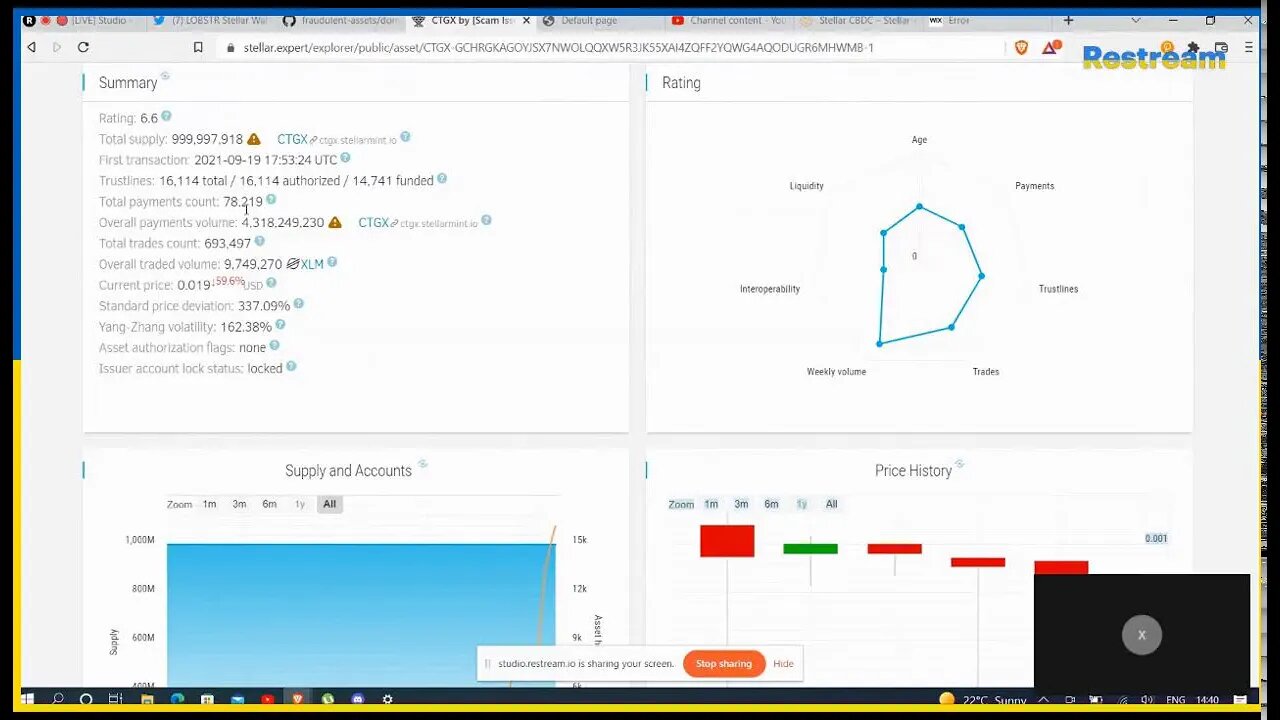Click the help icon beside Overall payments volume
Image resolution: width=1280 pixels, height=720 pixels.
486,220
